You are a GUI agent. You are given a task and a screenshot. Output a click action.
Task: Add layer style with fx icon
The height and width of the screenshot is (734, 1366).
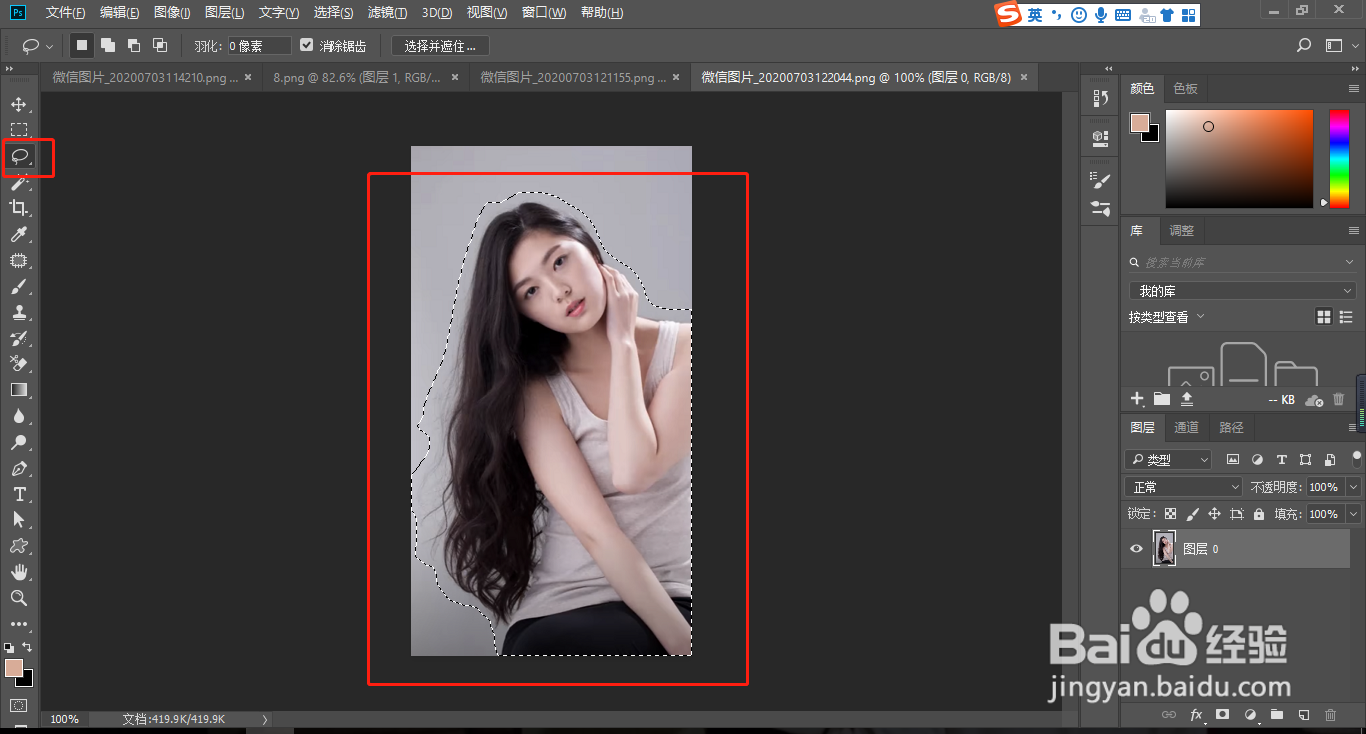point(1196,715)
